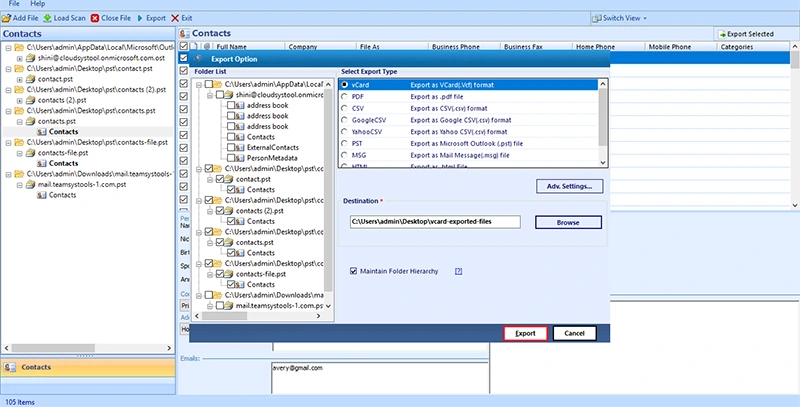800x407 pixels.
Task: Click contacts (2).pst file icon in left tree
Action: 30,100
